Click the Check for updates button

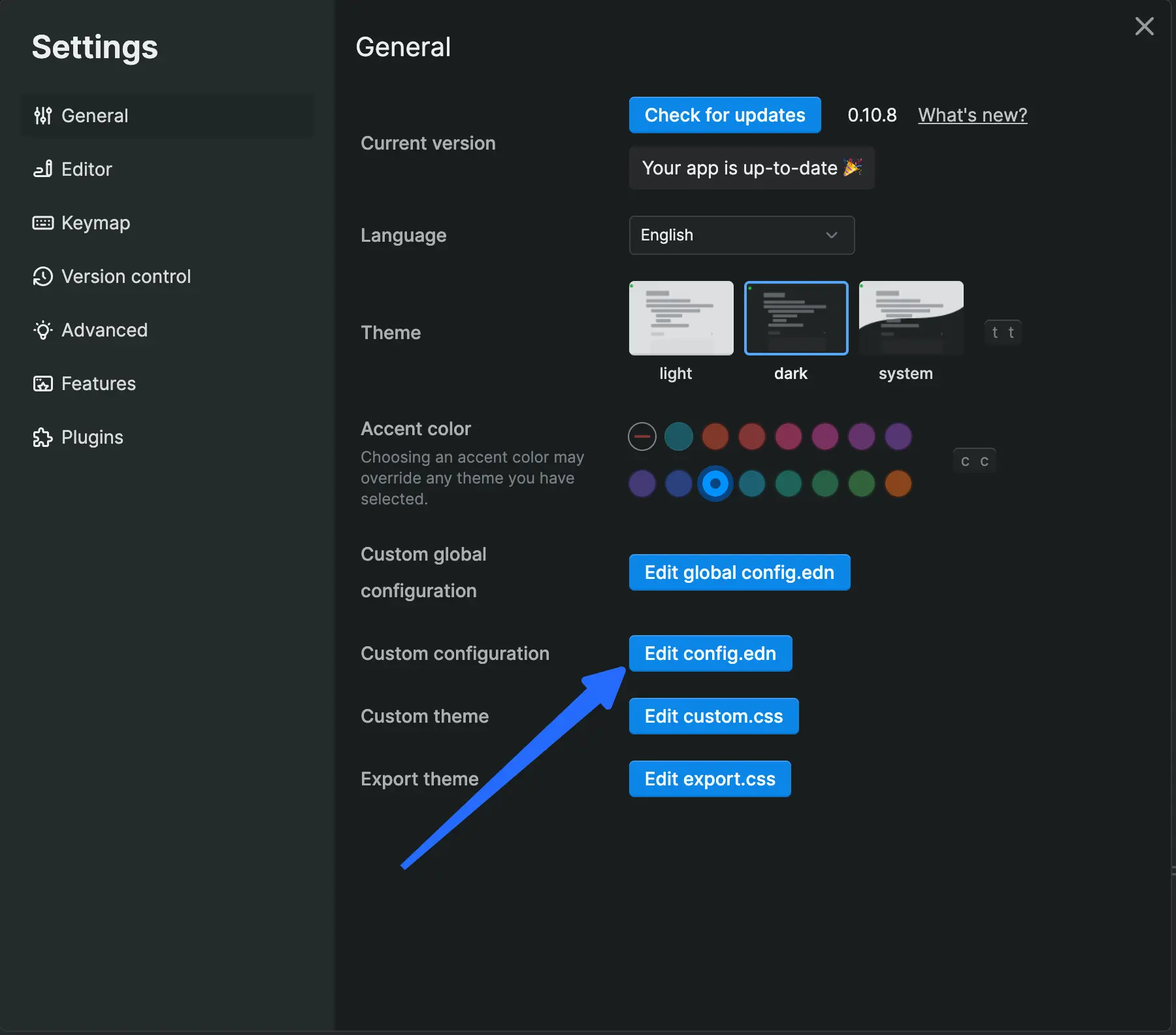(725, 115)
